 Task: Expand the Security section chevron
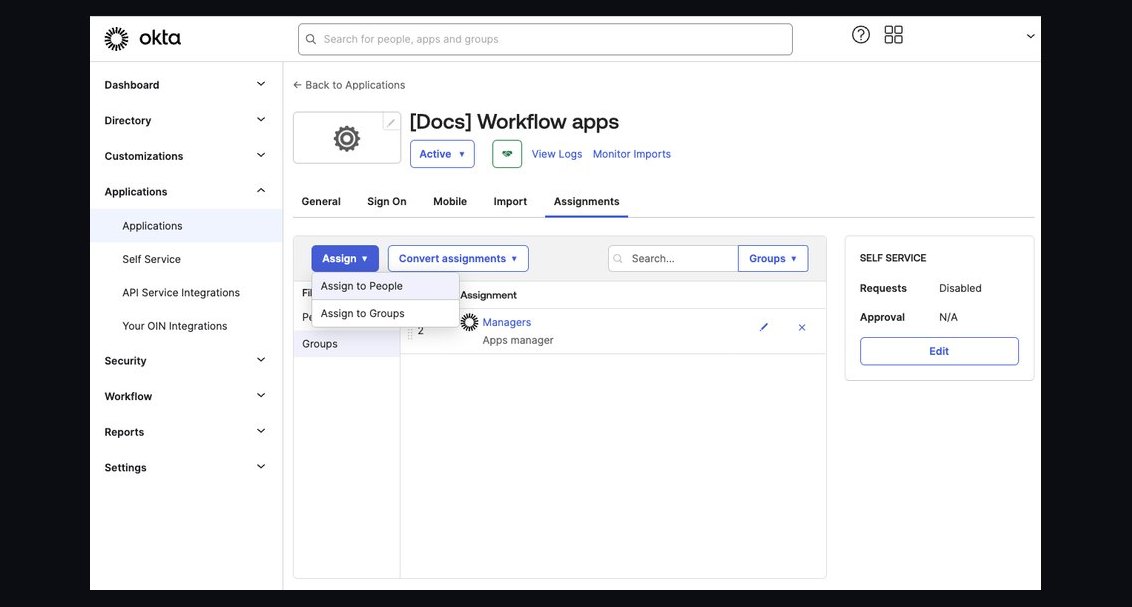(261, 360)
